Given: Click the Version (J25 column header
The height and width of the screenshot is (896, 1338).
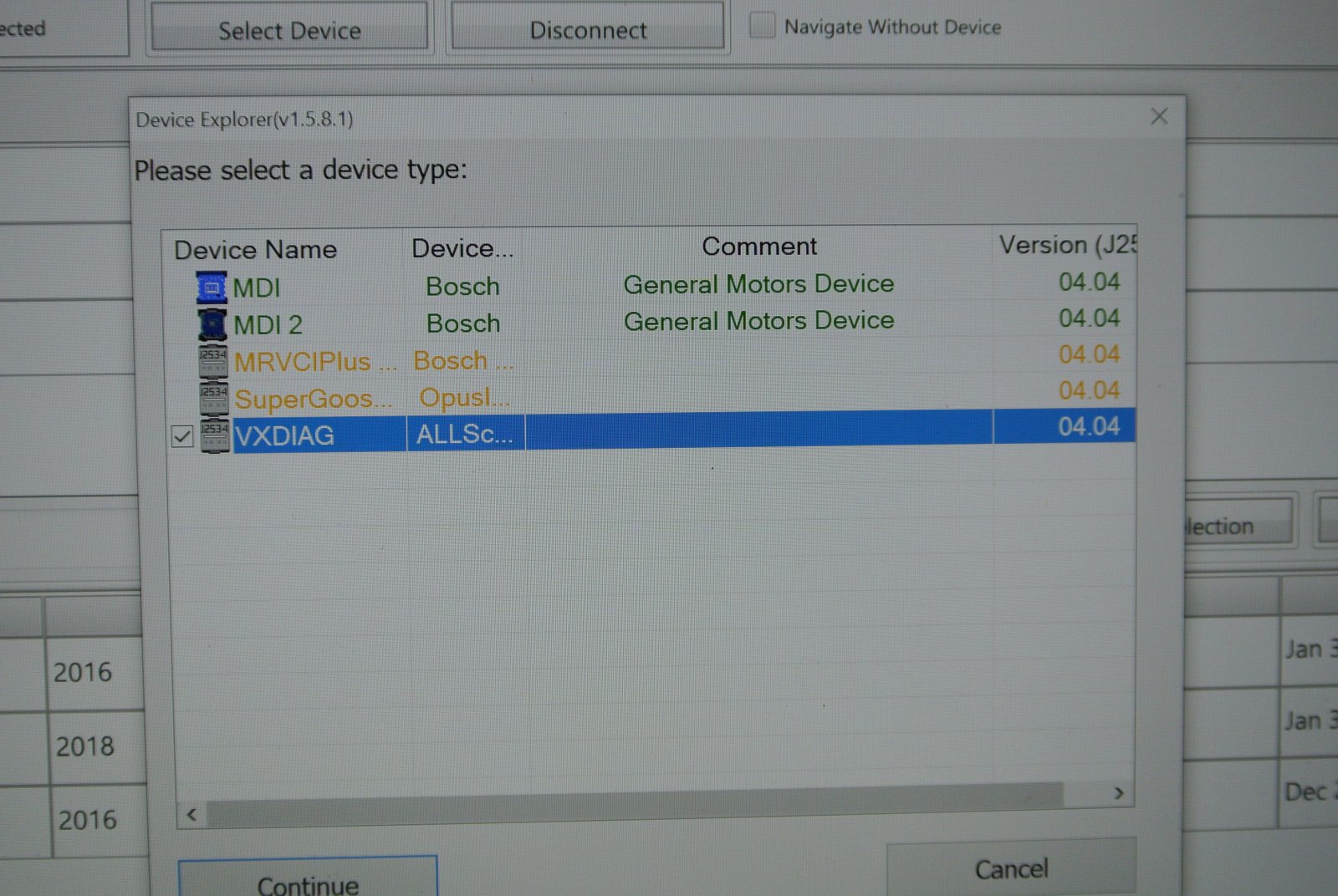Looking at the screenshot, I should 1067,245.
